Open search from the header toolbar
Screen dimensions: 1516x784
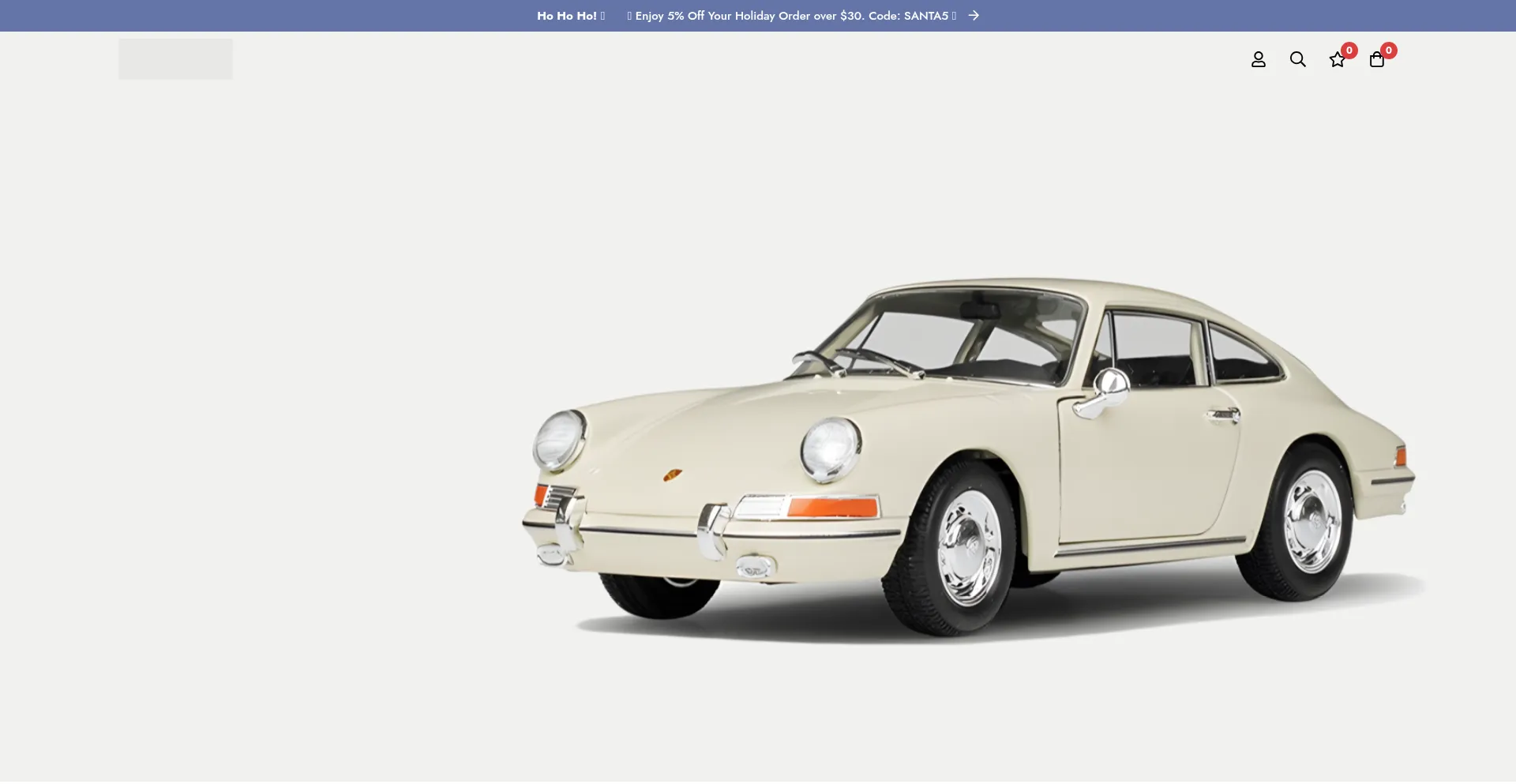click(1298, 59)
